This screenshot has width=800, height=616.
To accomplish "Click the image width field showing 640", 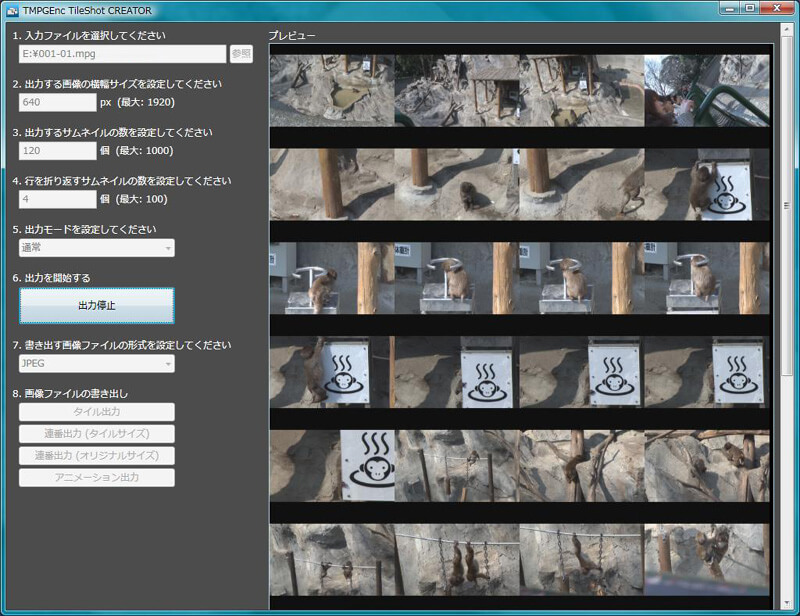I will pos(57,102).
